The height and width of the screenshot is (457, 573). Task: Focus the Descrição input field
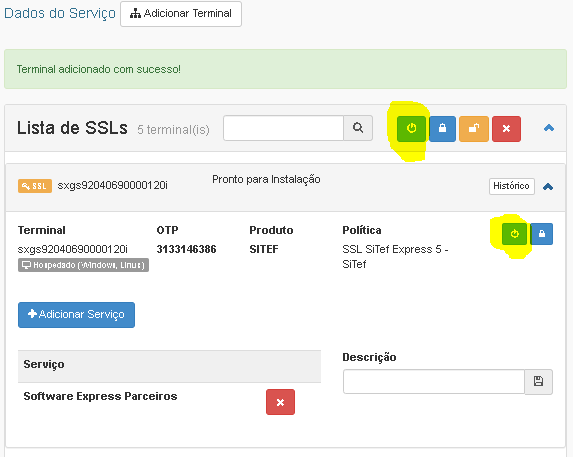click(x=434, y=381)
